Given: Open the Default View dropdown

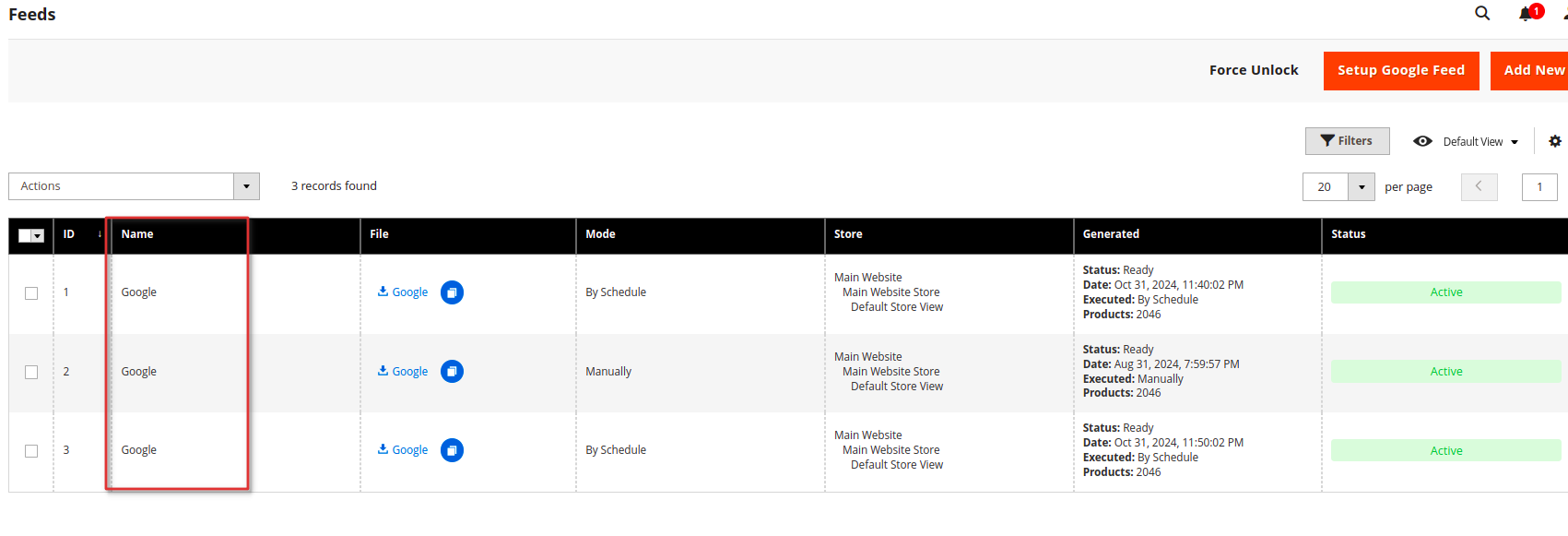Looking at the screenshot, I should tap(1467, 141).
